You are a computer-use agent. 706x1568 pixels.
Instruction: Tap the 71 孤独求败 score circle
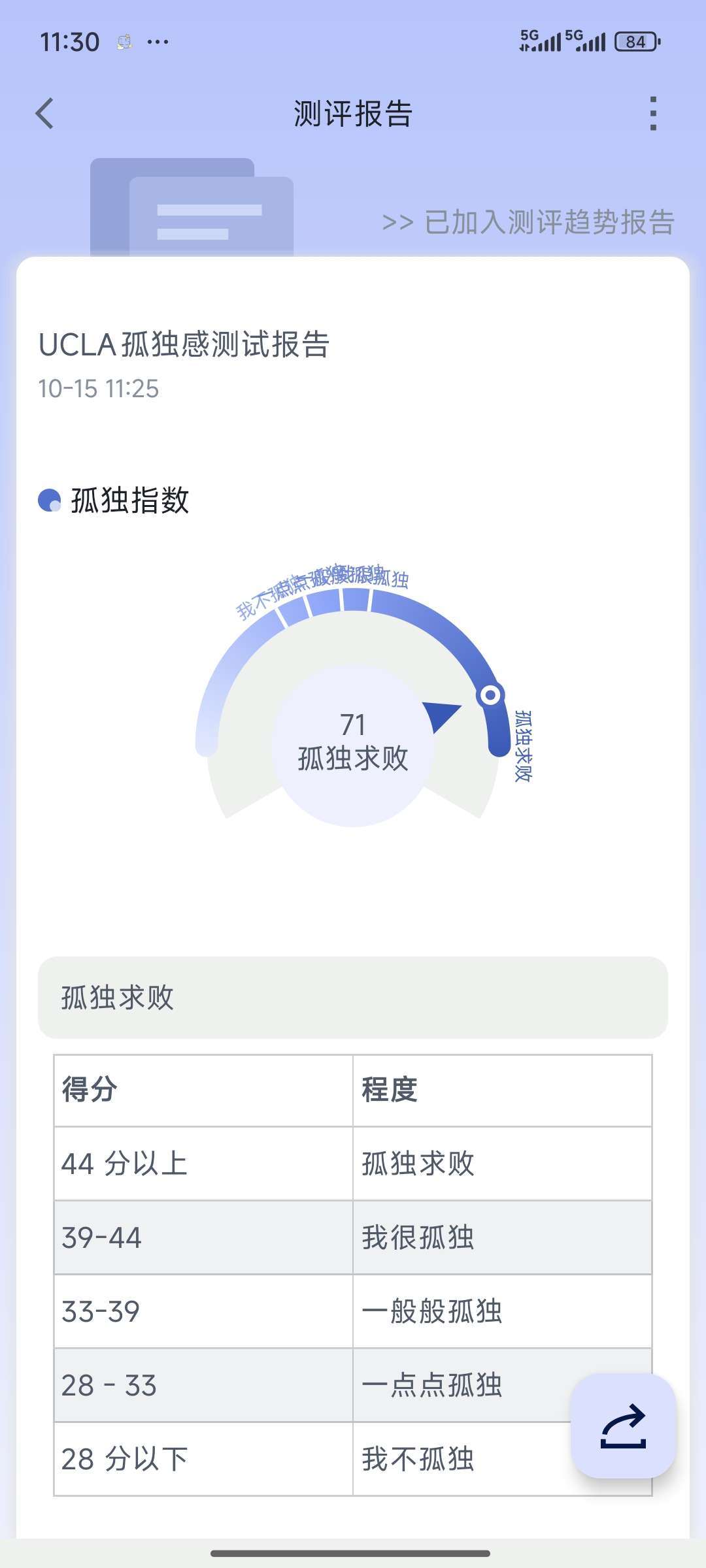[353, 745]
